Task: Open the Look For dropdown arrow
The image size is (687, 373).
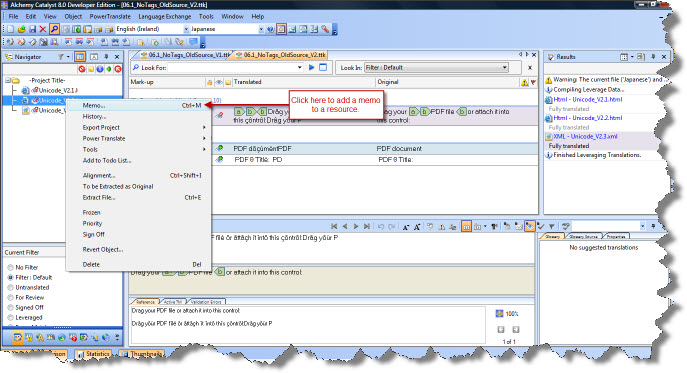Action: [300, 67]
